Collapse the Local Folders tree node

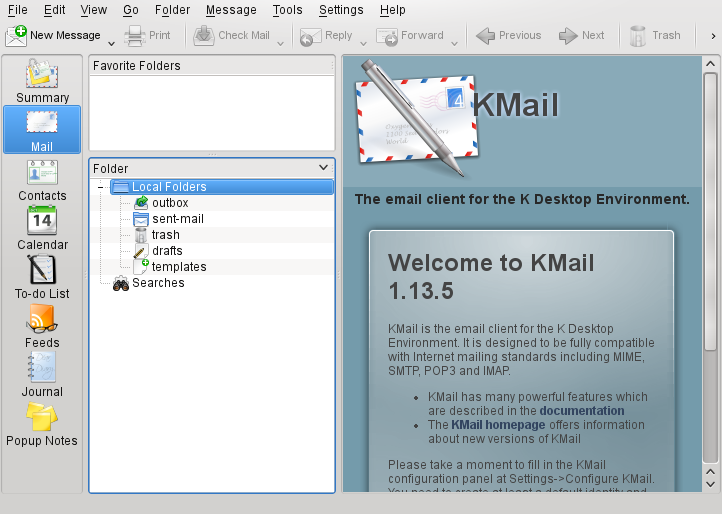(100, 187)
